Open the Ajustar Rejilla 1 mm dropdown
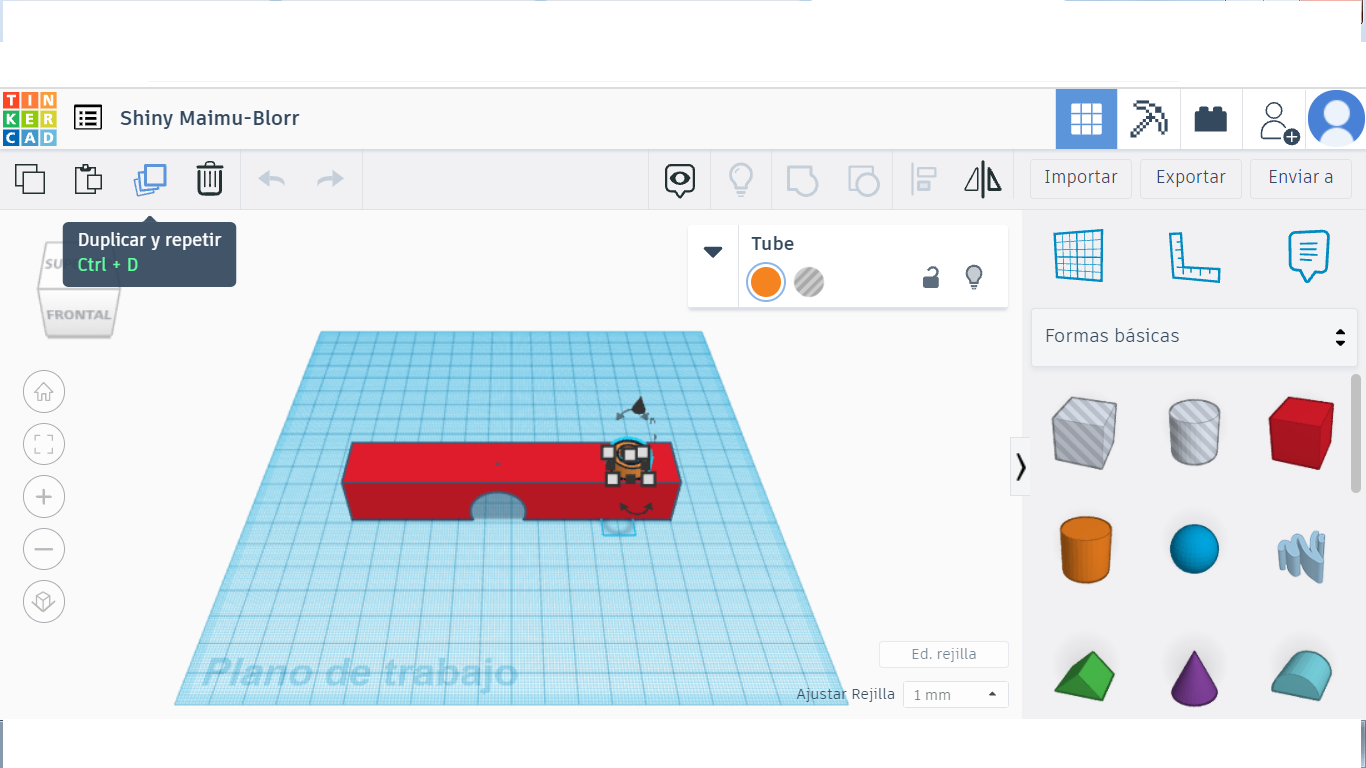Screen dimensions: 1366x768 click(955, 694)
